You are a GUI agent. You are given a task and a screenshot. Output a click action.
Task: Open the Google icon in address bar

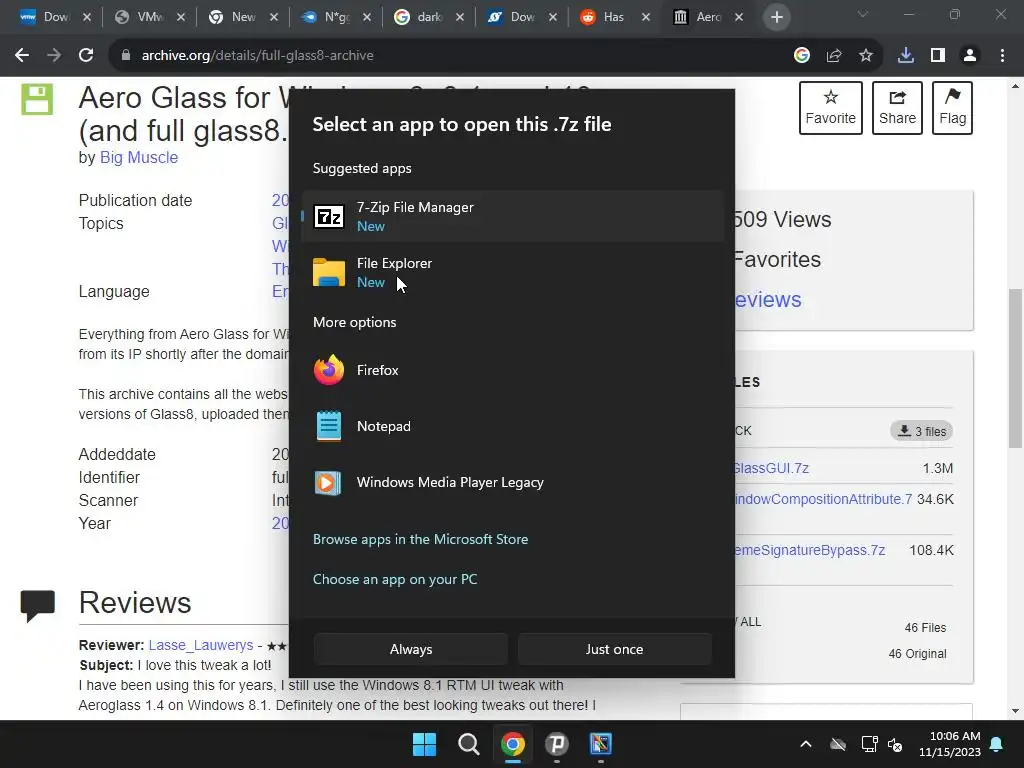802,56
